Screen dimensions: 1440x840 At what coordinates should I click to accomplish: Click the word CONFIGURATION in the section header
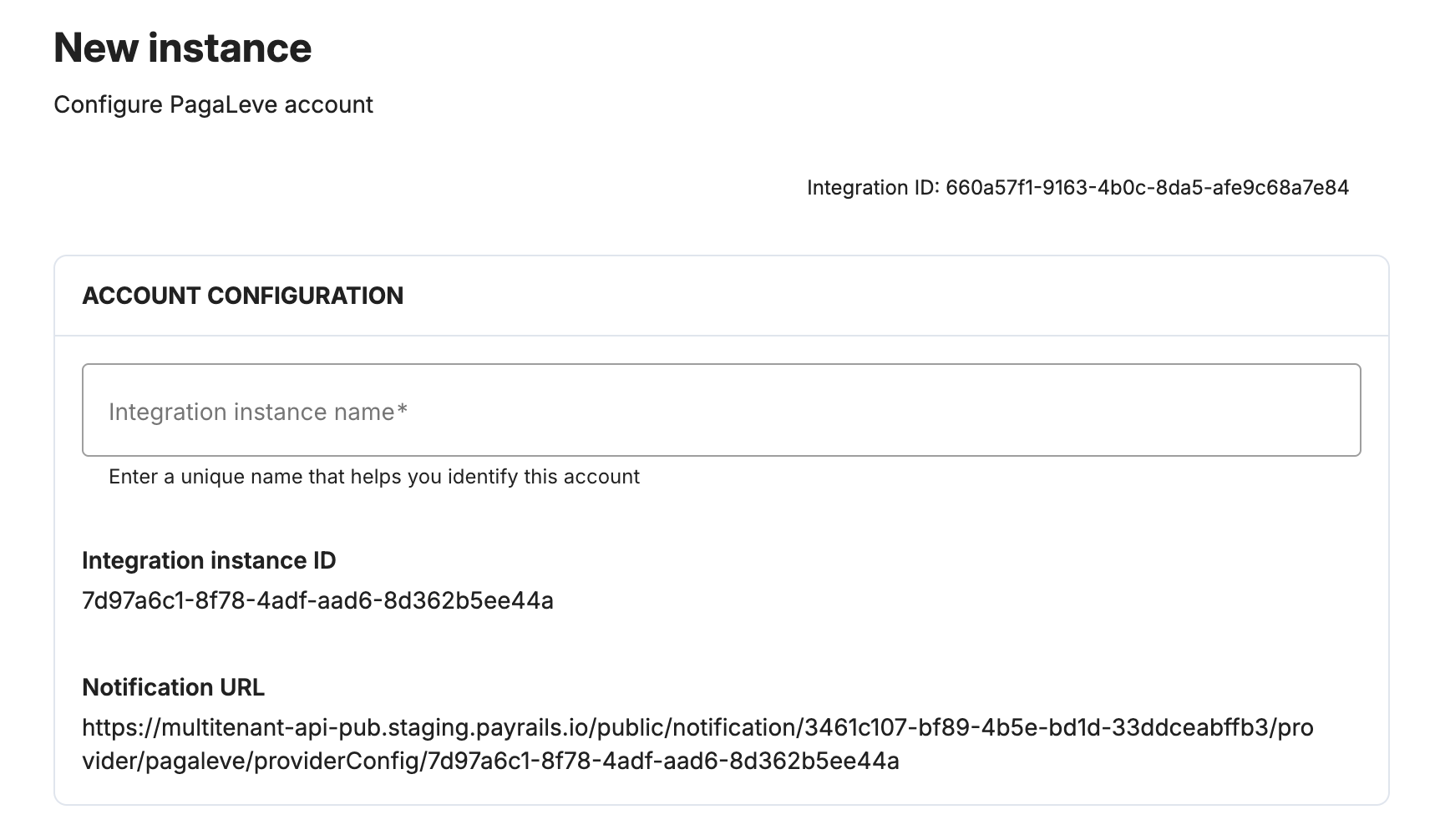click(305, 296)
